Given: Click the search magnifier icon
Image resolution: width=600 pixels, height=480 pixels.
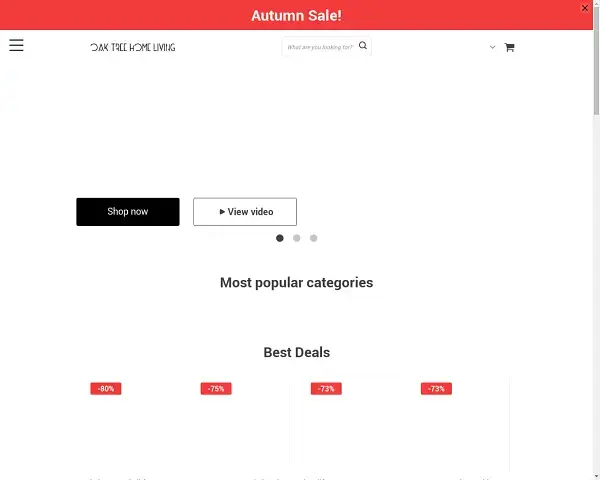Looking at the screenshot, I should [363, 46].
